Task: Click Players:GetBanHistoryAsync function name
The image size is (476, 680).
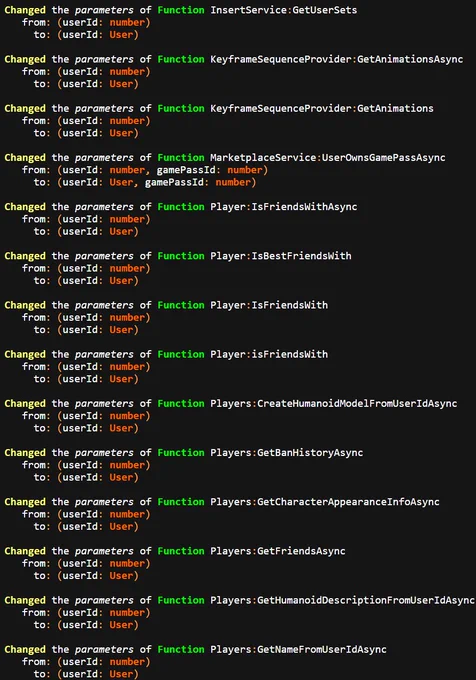Action: [x=287, y=453]
